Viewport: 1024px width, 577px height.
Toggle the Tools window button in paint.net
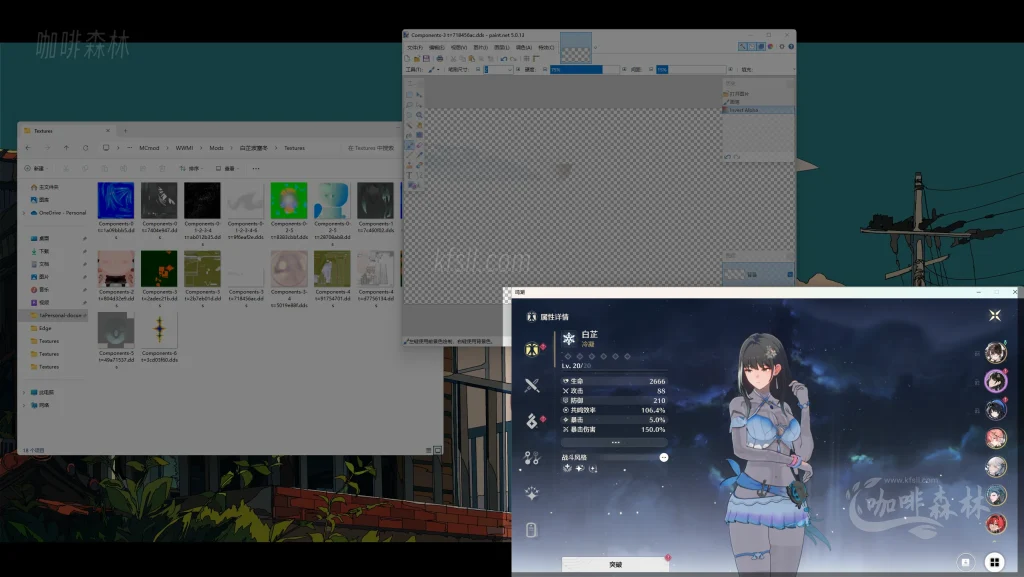pyautogui.click(x=743, y=46)
